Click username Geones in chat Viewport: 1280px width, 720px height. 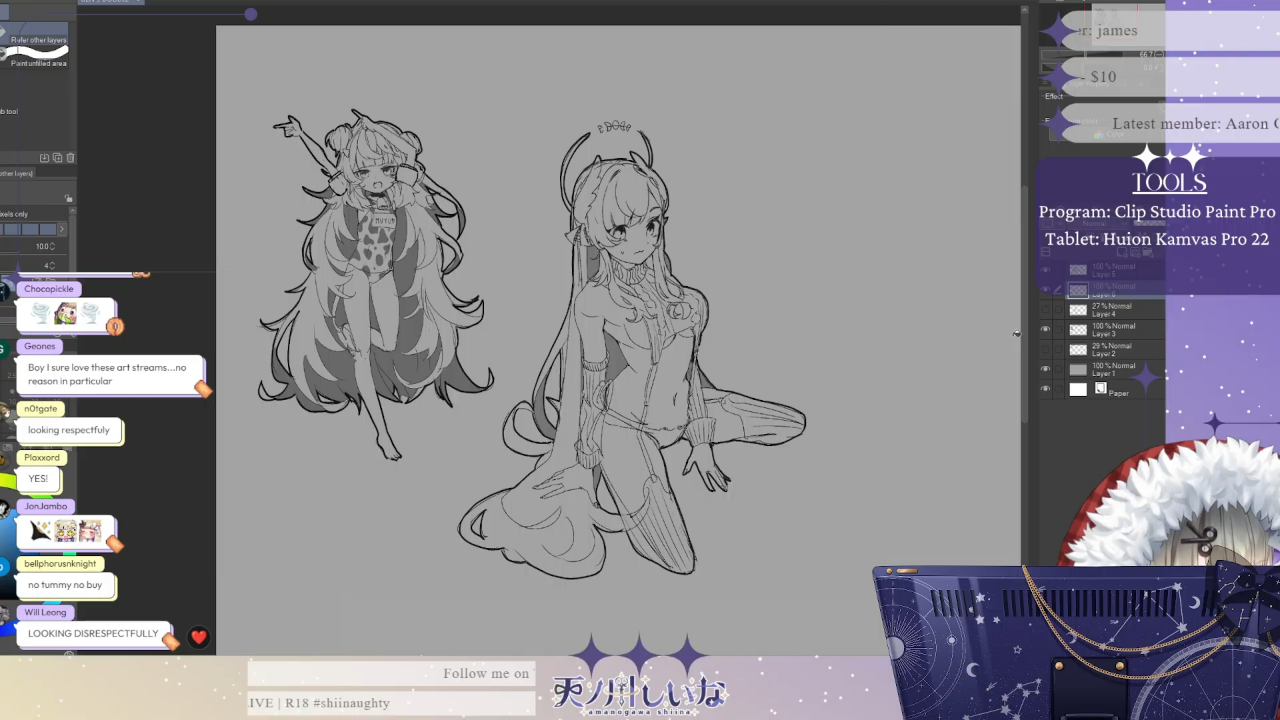(x=40, y=346)
